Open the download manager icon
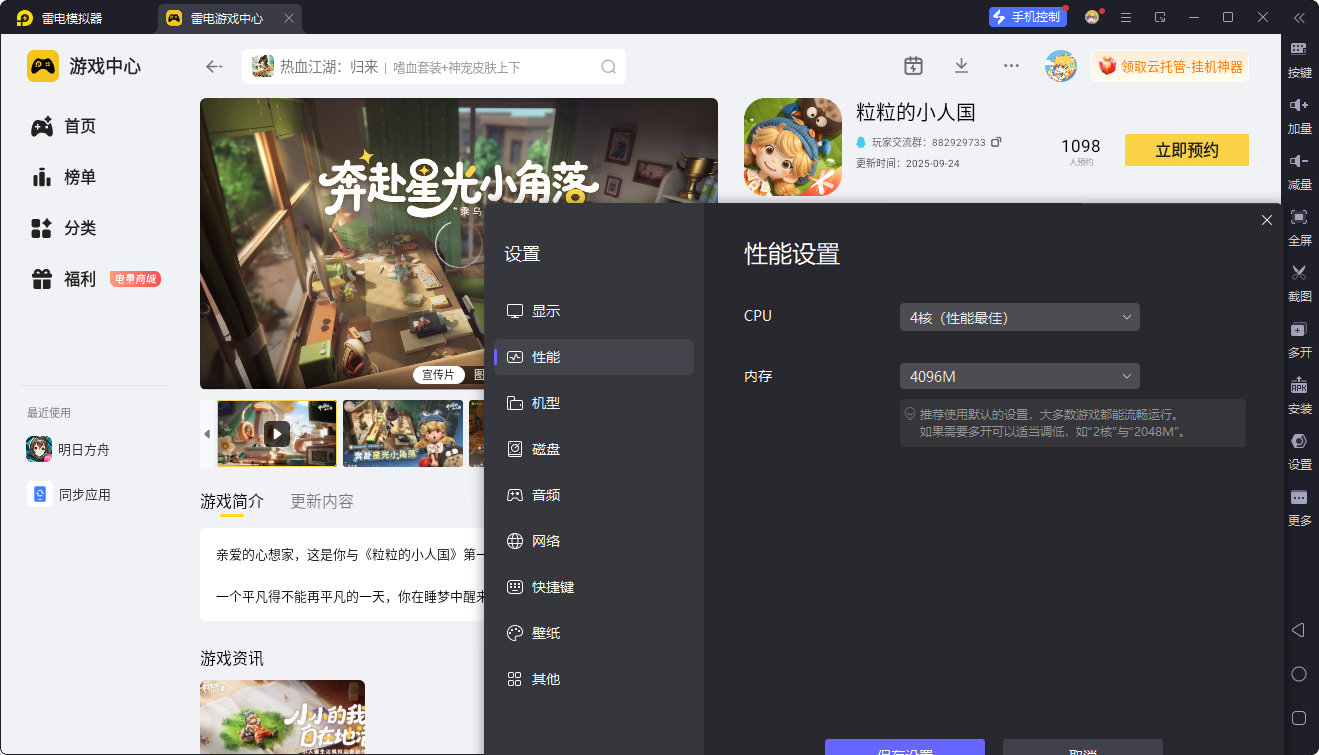Viewport: 1319px width, 755px height. pos(961,66)
